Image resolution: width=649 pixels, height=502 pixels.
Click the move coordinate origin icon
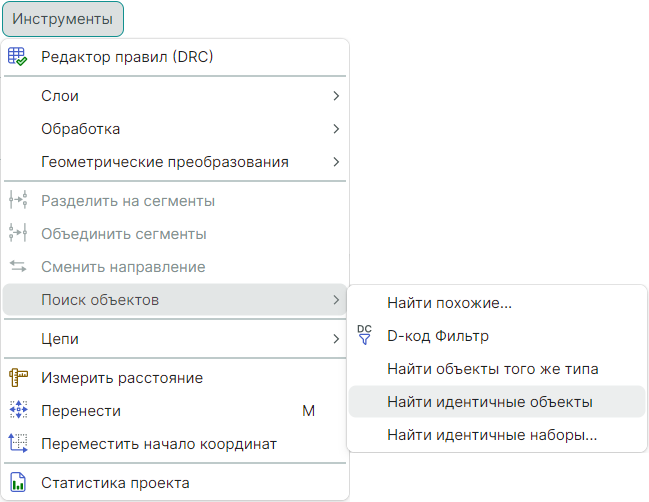(x=18, y=443)
